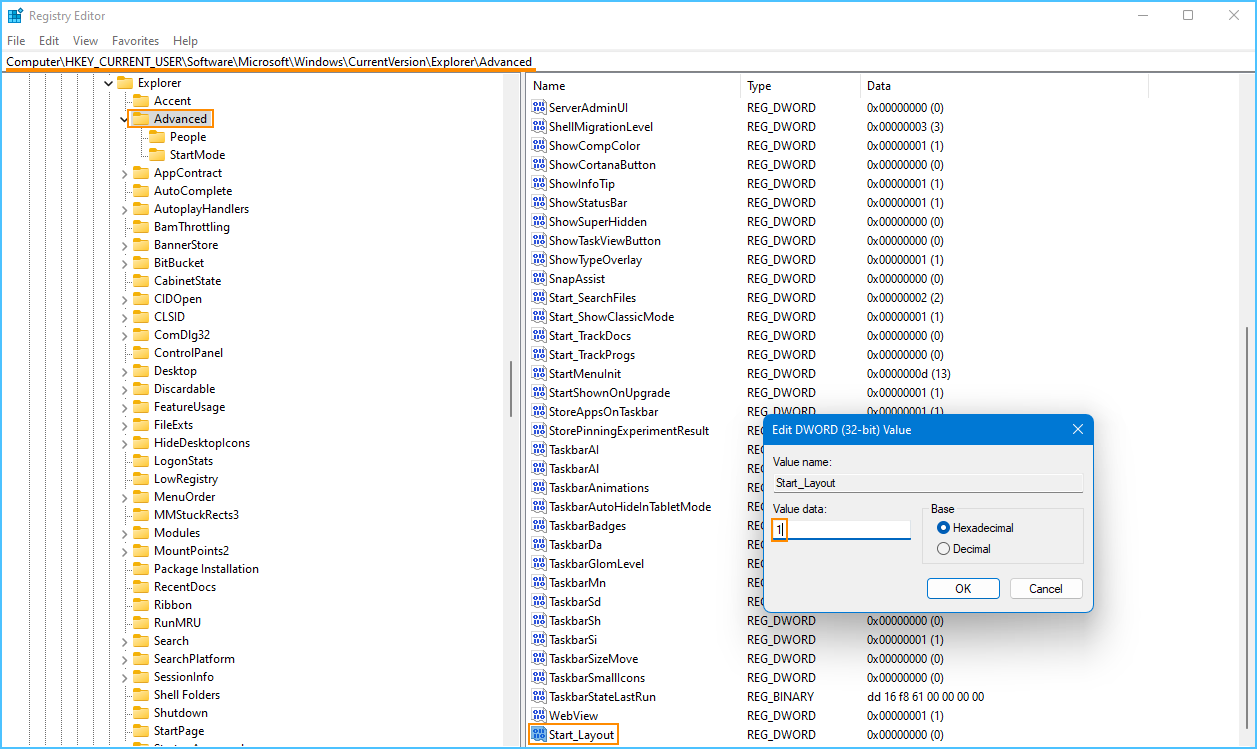Select the Package Installation tree item
This screenshot has width=1257, height=749.
pyautogui.click(x=206, y=569)
